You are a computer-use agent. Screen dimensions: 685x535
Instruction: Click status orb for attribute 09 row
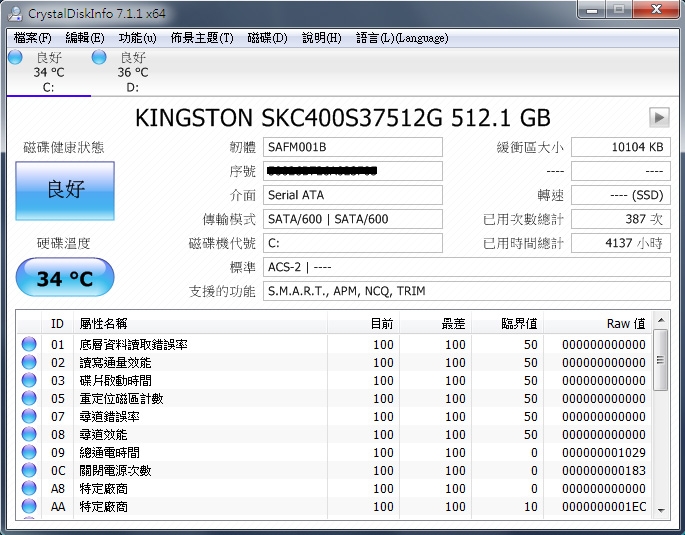tap(29, 452)
